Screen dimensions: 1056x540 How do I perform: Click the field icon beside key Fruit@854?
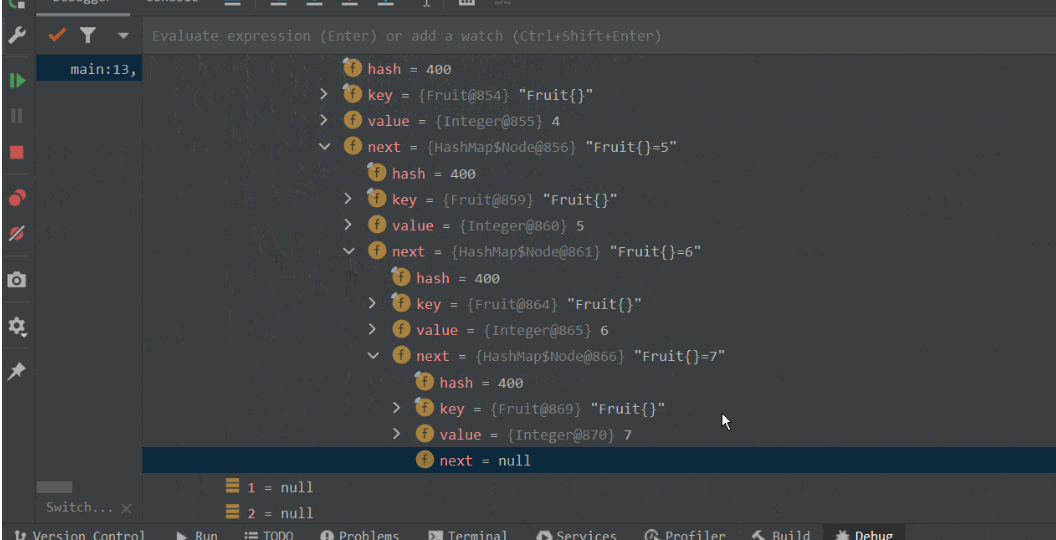tap(353, 94)
